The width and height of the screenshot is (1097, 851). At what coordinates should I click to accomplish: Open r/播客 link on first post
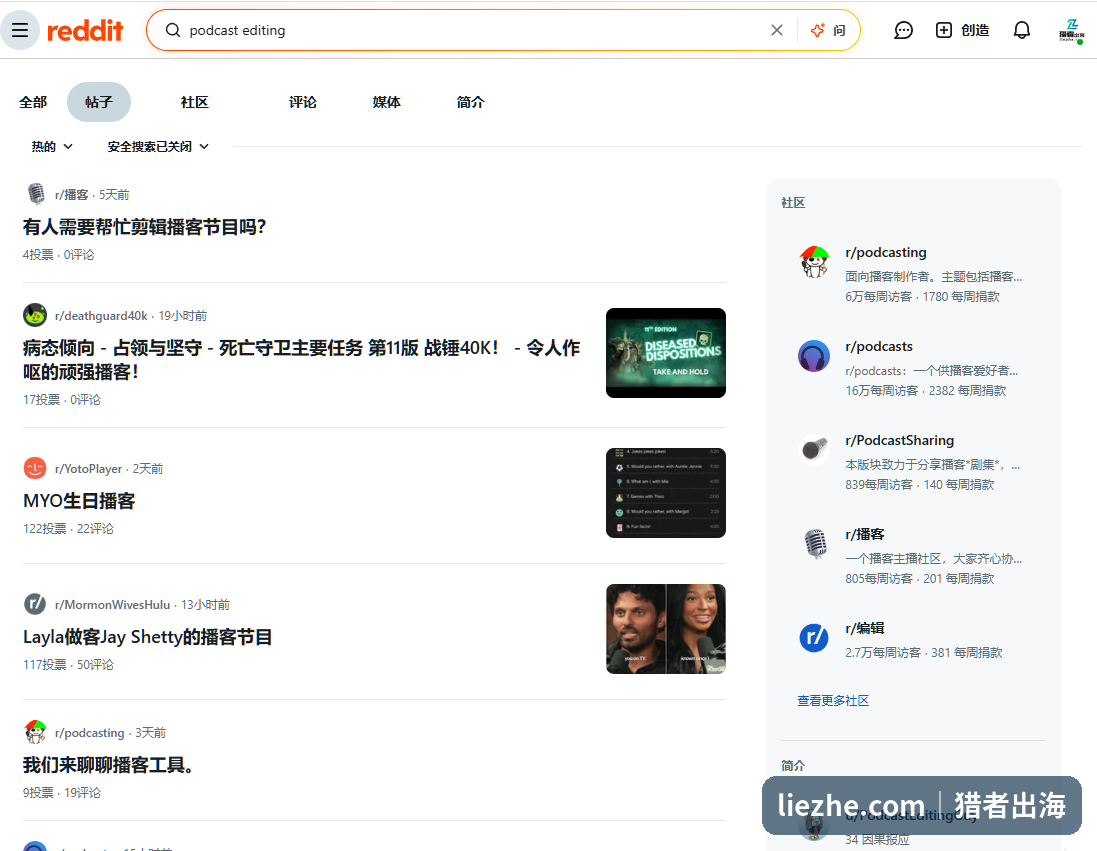coord(71,195)
